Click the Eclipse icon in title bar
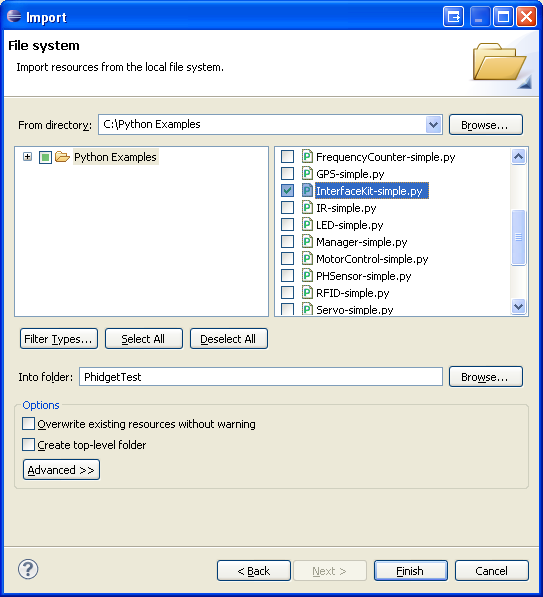543x597 pixels. tap(14, 16)
